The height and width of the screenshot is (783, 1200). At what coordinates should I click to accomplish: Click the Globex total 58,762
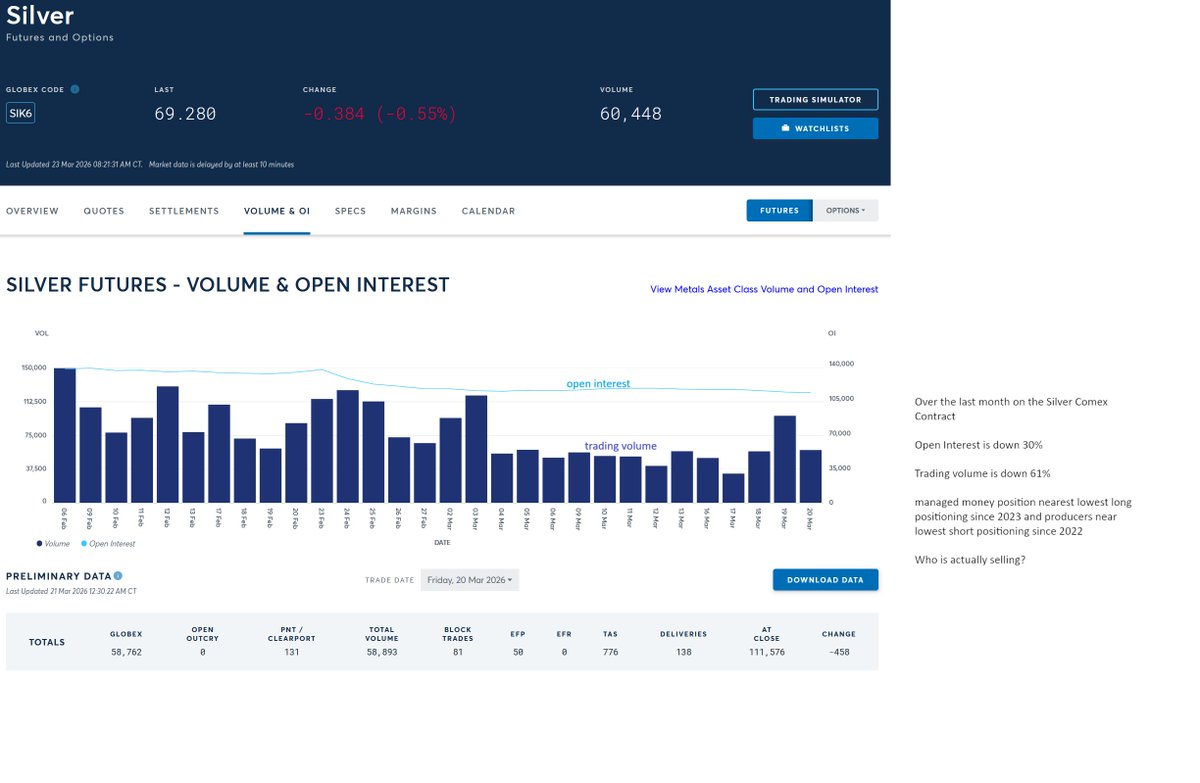(x=126, y=652)
